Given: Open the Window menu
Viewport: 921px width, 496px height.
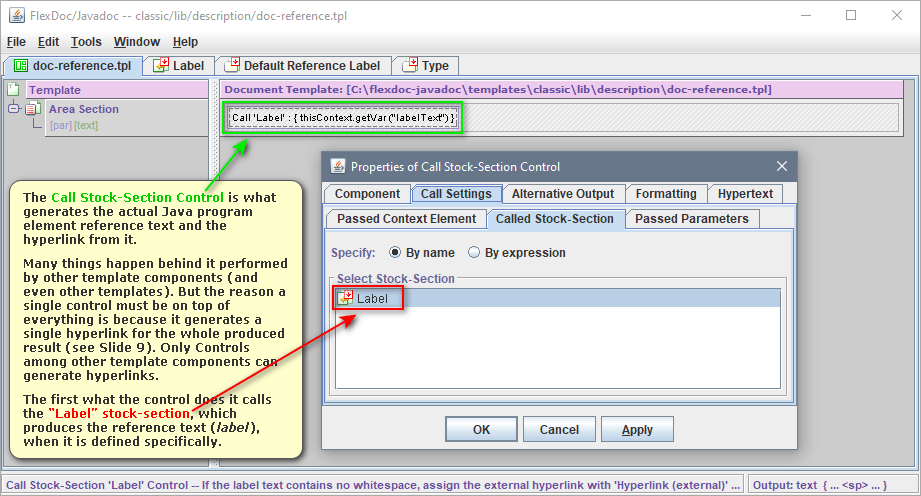Looking at the screenshot, I should (136, 42).
